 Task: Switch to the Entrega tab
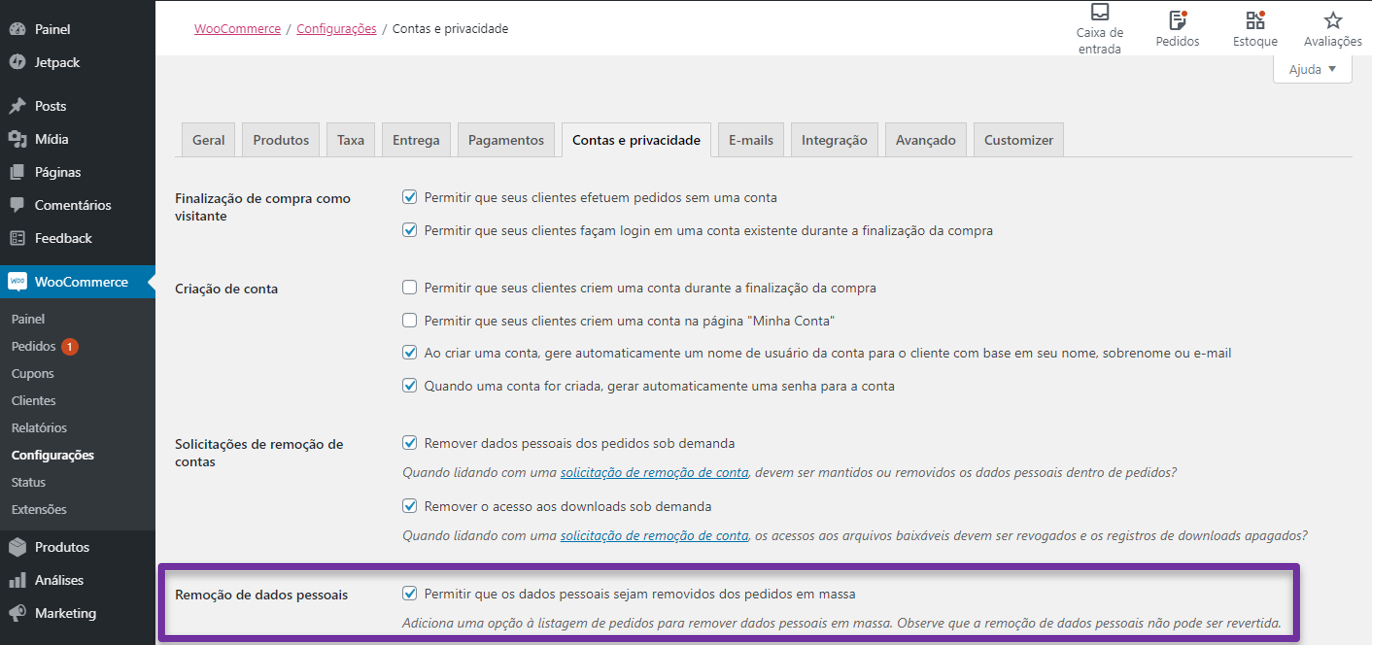pyautogui.click(x=416, y=140)
